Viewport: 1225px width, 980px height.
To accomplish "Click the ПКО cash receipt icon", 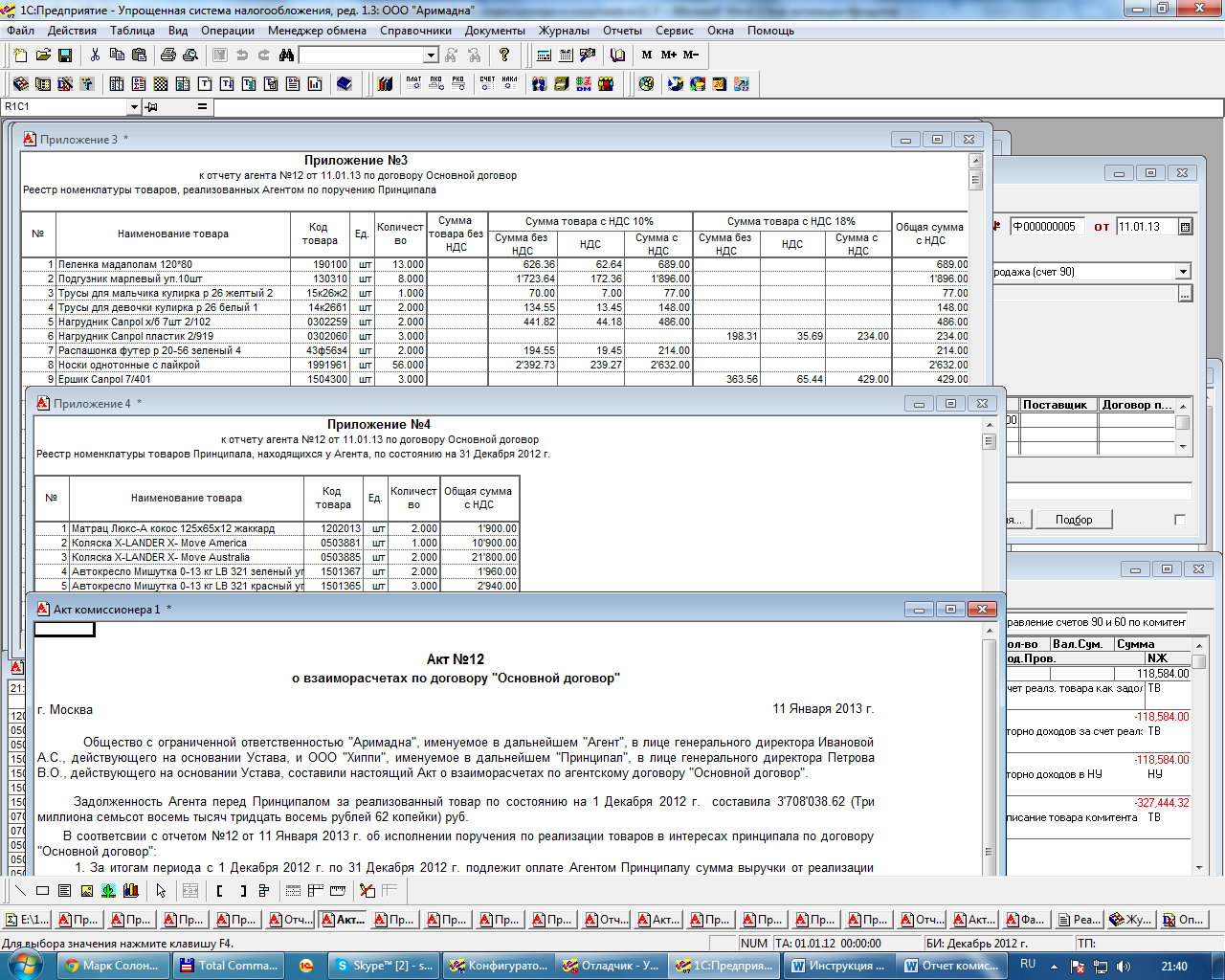I will coord(435,84).
